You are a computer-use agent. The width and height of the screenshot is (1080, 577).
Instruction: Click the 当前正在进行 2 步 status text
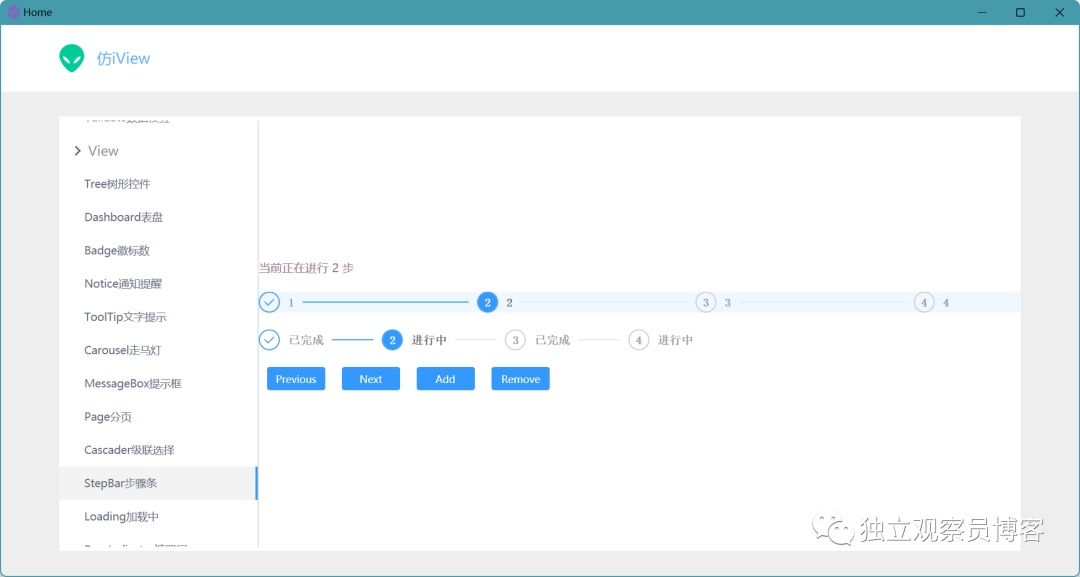tap(307, 268)
